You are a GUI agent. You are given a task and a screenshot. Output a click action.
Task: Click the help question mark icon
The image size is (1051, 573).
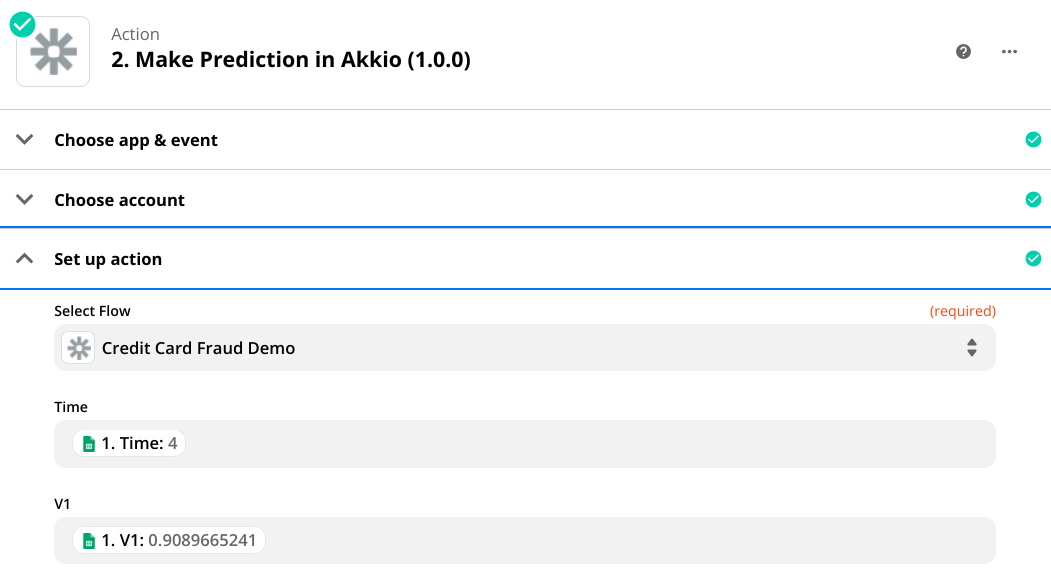tap(964, 52)
